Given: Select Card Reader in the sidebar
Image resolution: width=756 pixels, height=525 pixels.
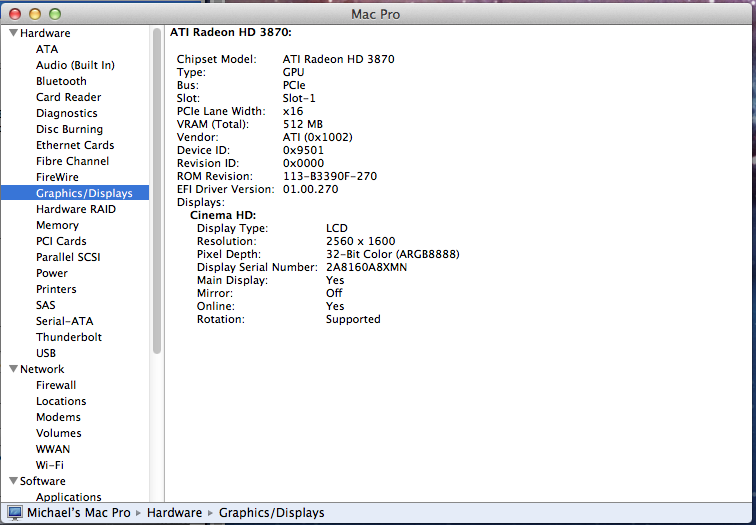Looking at the screenshot, I should 68,97.
